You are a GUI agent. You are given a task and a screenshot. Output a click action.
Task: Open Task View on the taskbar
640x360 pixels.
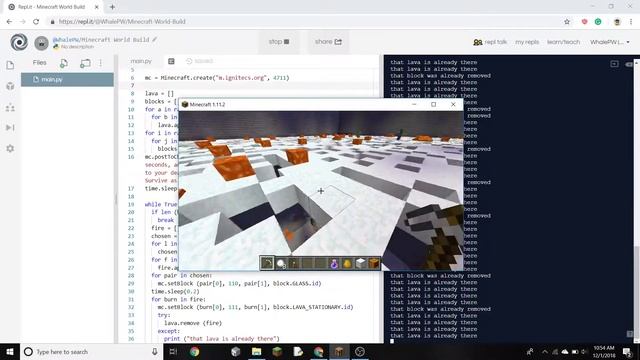[173, 352]
